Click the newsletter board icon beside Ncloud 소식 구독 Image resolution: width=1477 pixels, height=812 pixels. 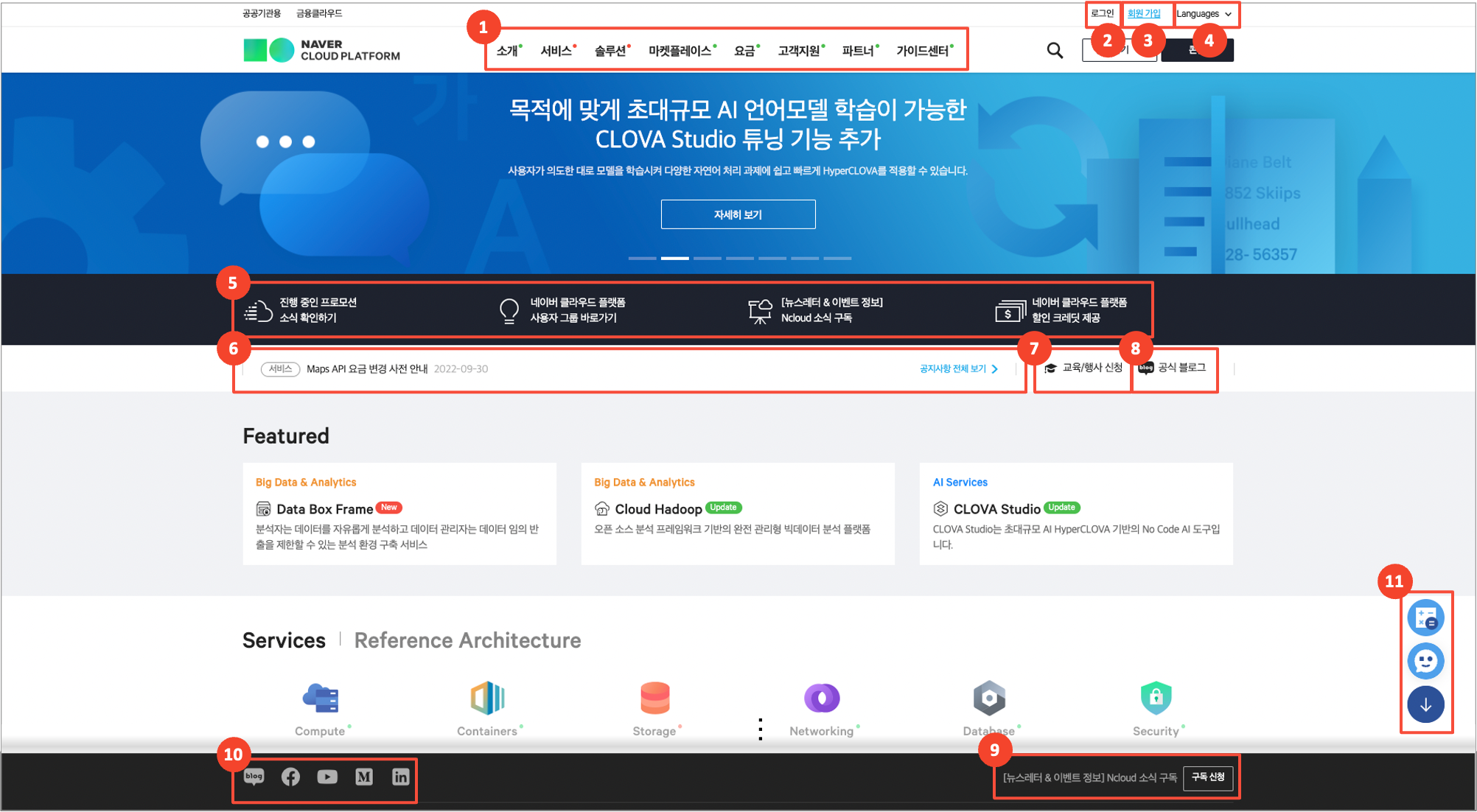pyautogui.click(x=760, y=311)
